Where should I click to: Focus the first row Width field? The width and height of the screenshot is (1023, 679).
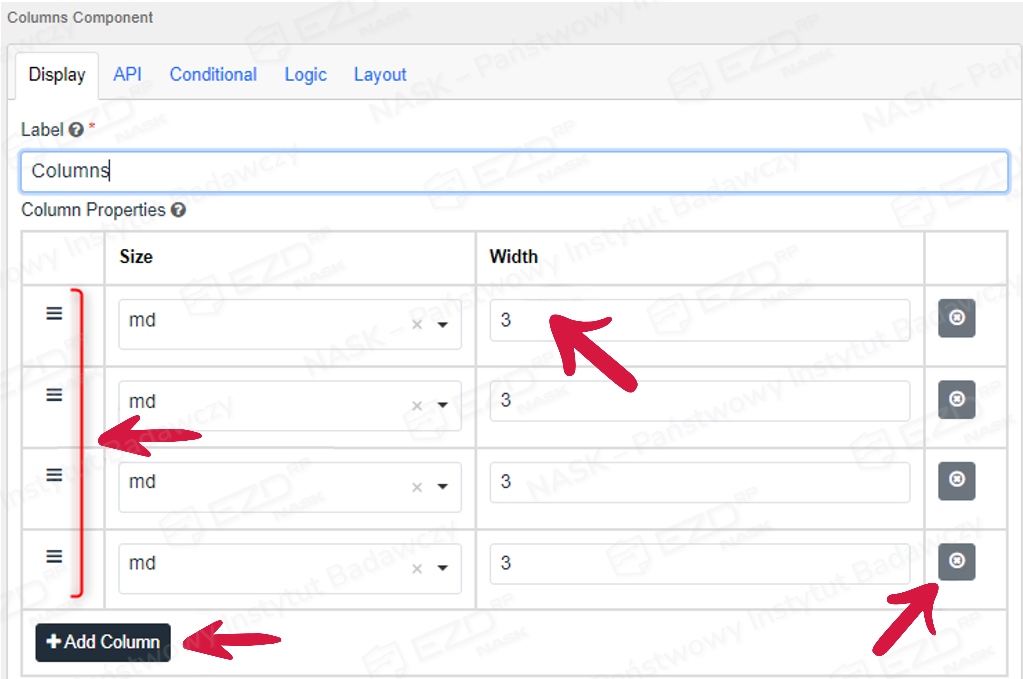(x=699, y=320)
